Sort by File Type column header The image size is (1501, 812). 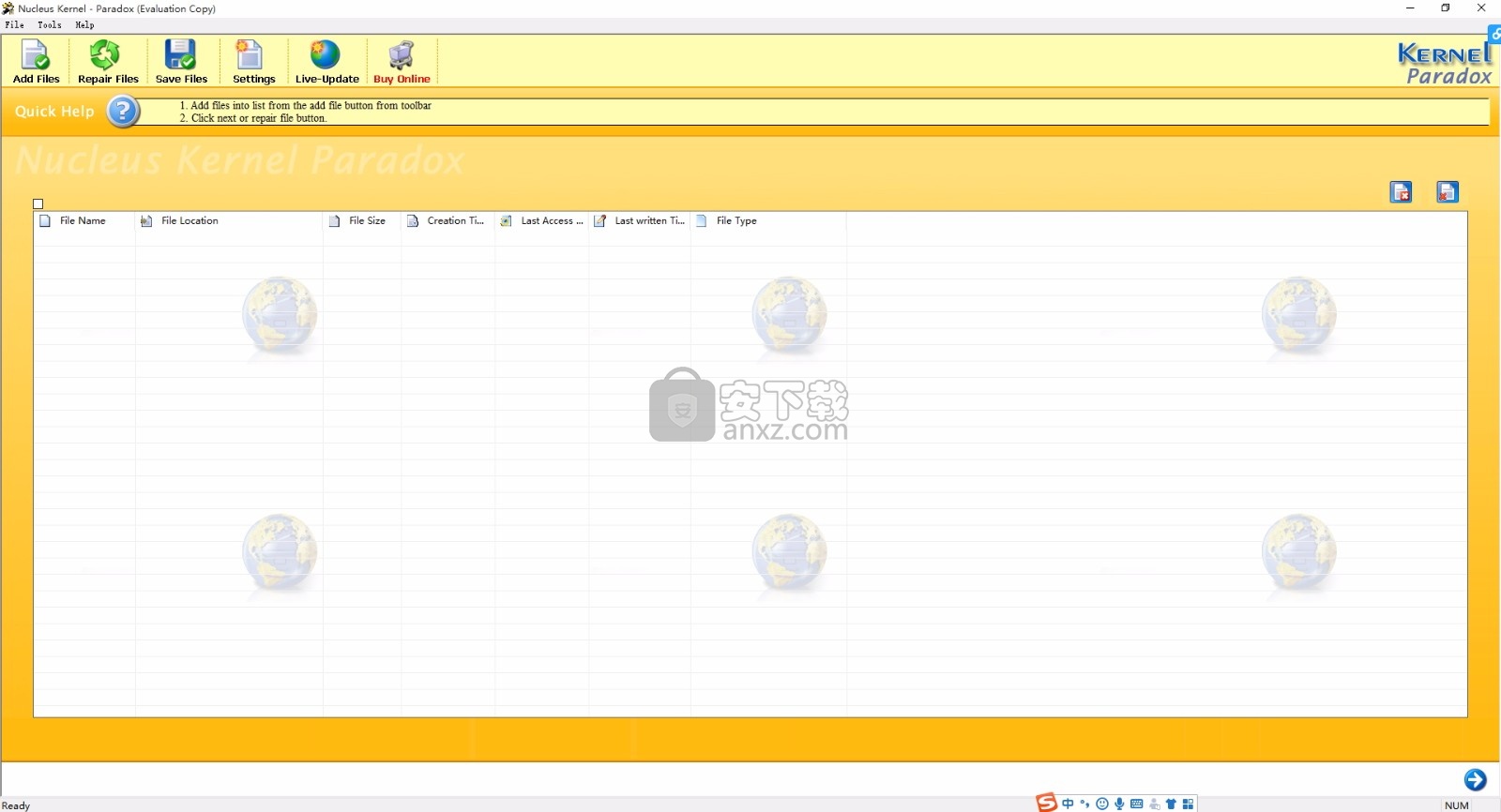(x=768, y=221)
